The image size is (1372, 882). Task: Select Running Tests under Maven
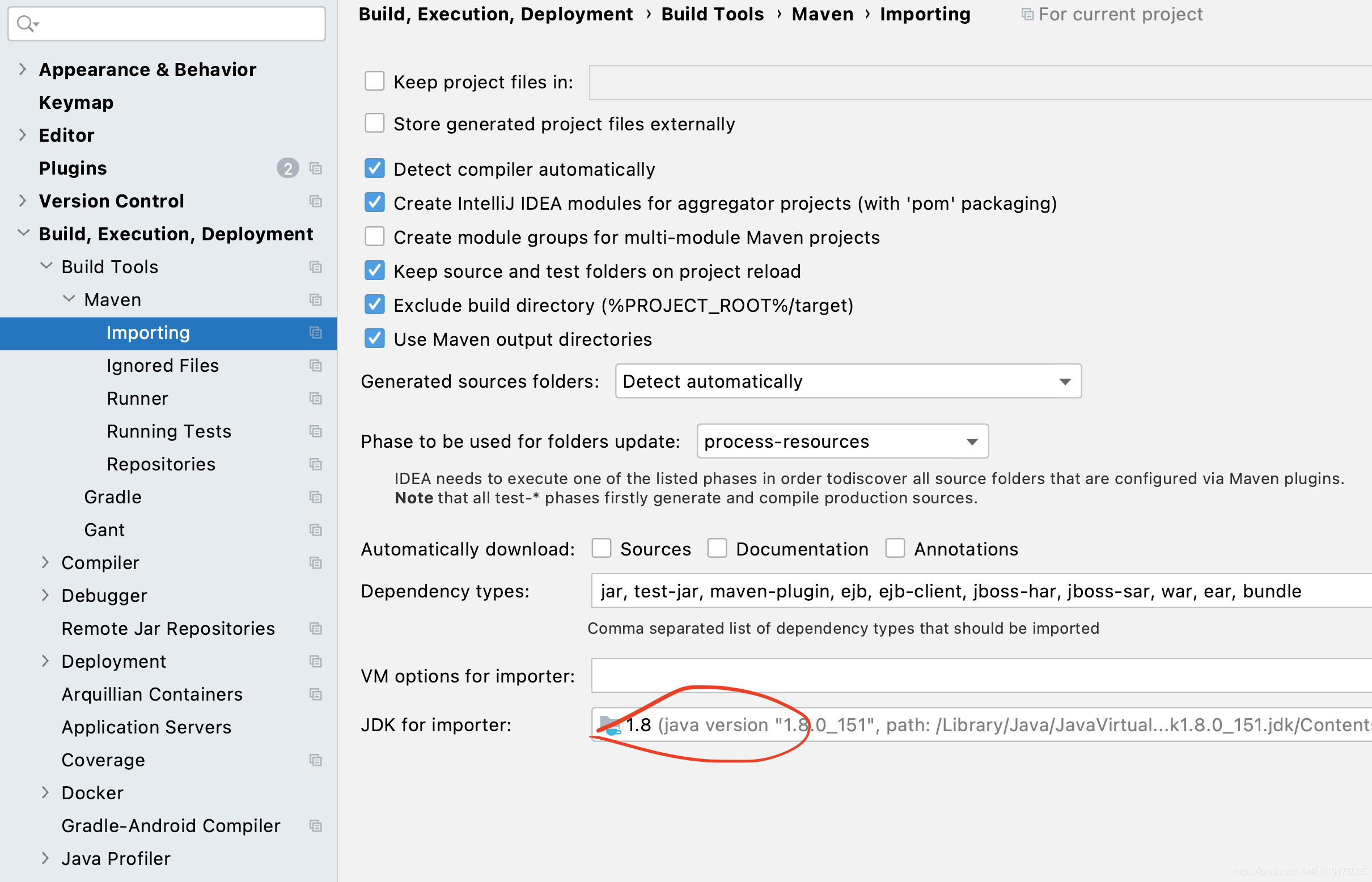pyautogui.click(x=169, y=431)
